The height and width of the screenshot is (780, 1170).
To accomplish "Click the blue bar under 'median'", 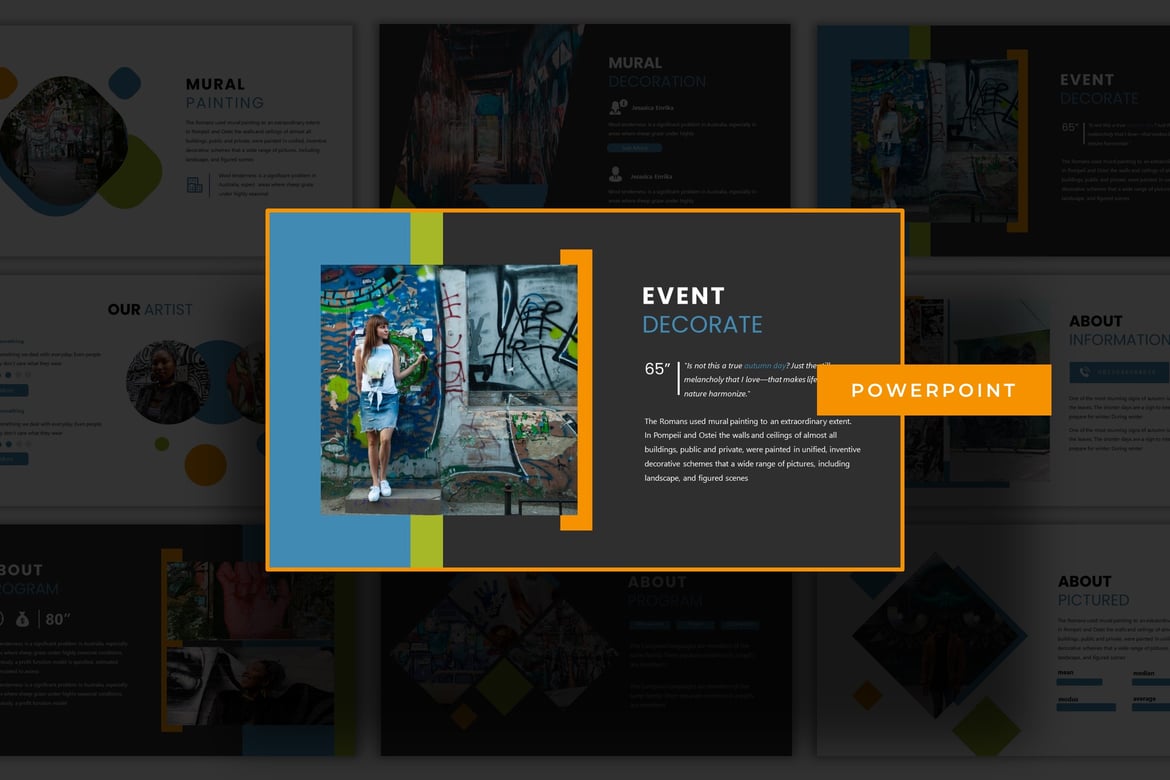I will click(x=1151, y=681).
